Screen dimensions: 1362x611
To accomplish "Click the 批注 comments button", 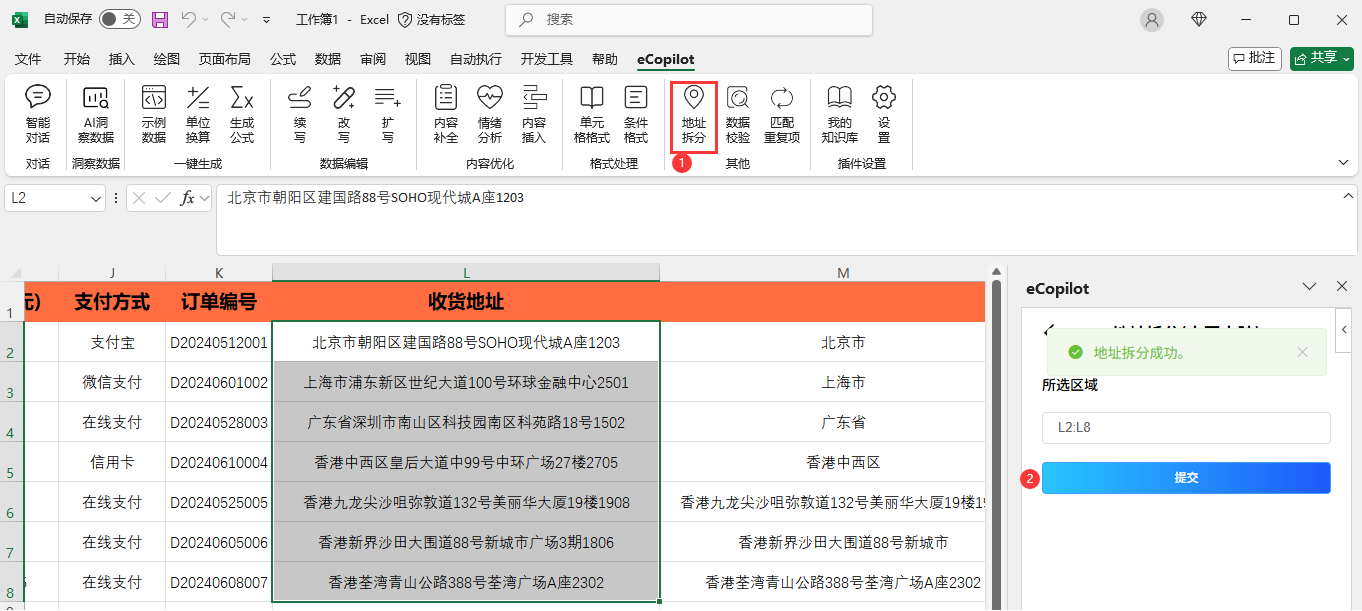I will point(1254,58).
